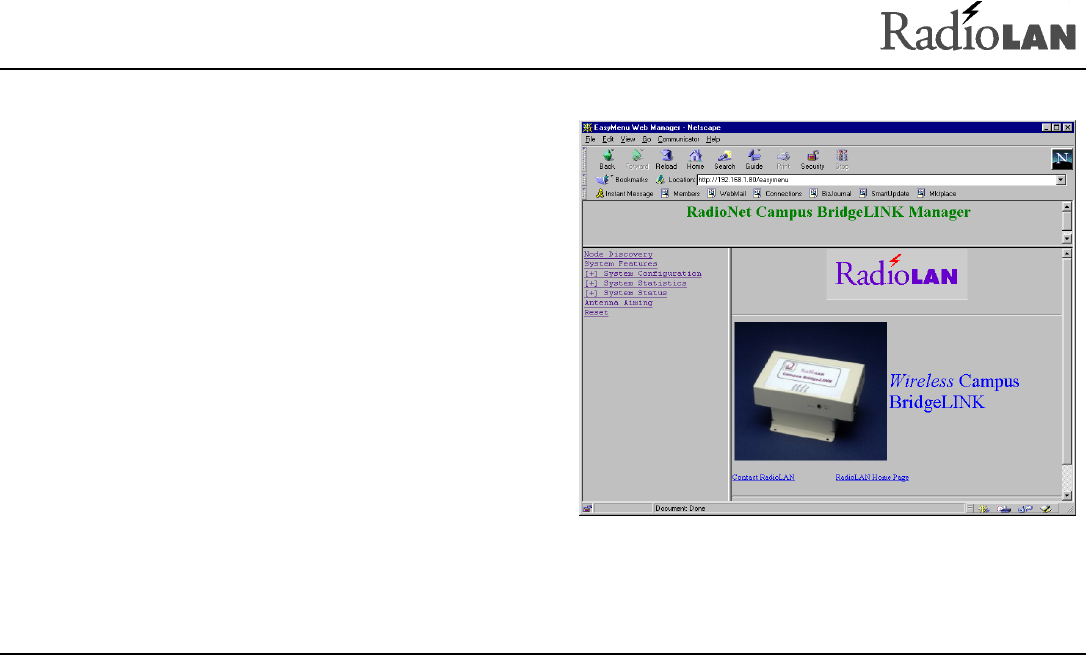Screen dimensions: 1086x655
Task: Click main frame scrollbar down arrow
Action: click(1067, 496)
